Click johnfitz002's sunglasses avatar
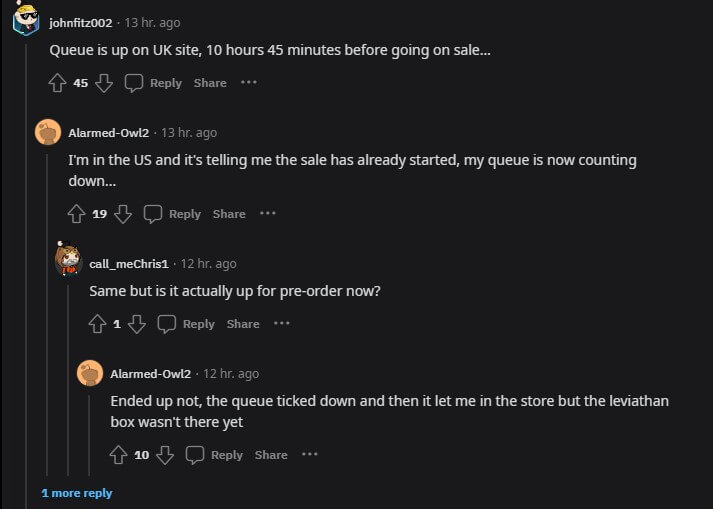This screenshot has height=509, width=713. [x=26, y=19]
